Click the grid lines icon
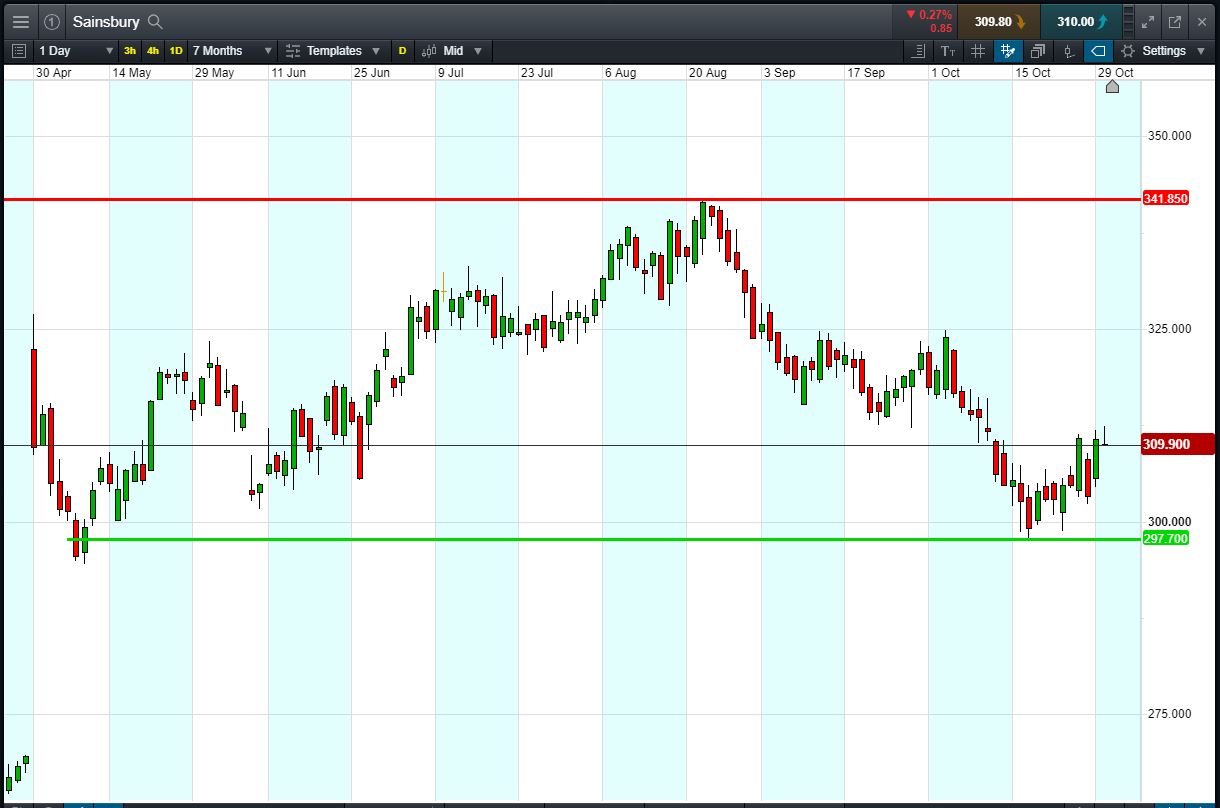The image size is (1220, 808). pyautogui.click(x=978, y=51)
